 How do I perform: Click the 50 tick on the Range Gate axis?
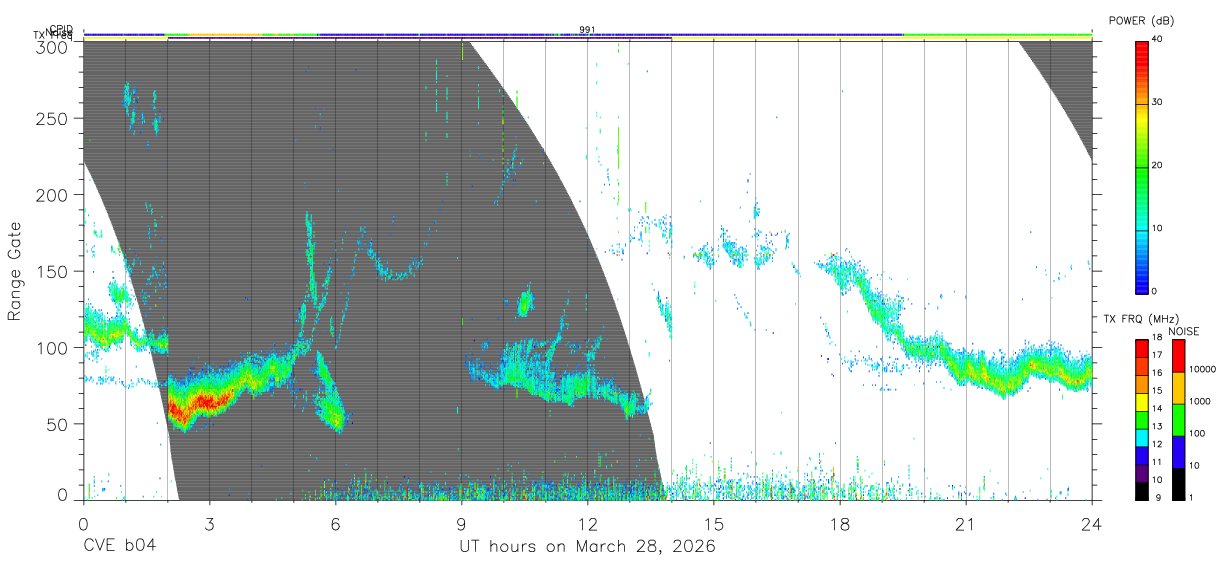pos(58,423)
